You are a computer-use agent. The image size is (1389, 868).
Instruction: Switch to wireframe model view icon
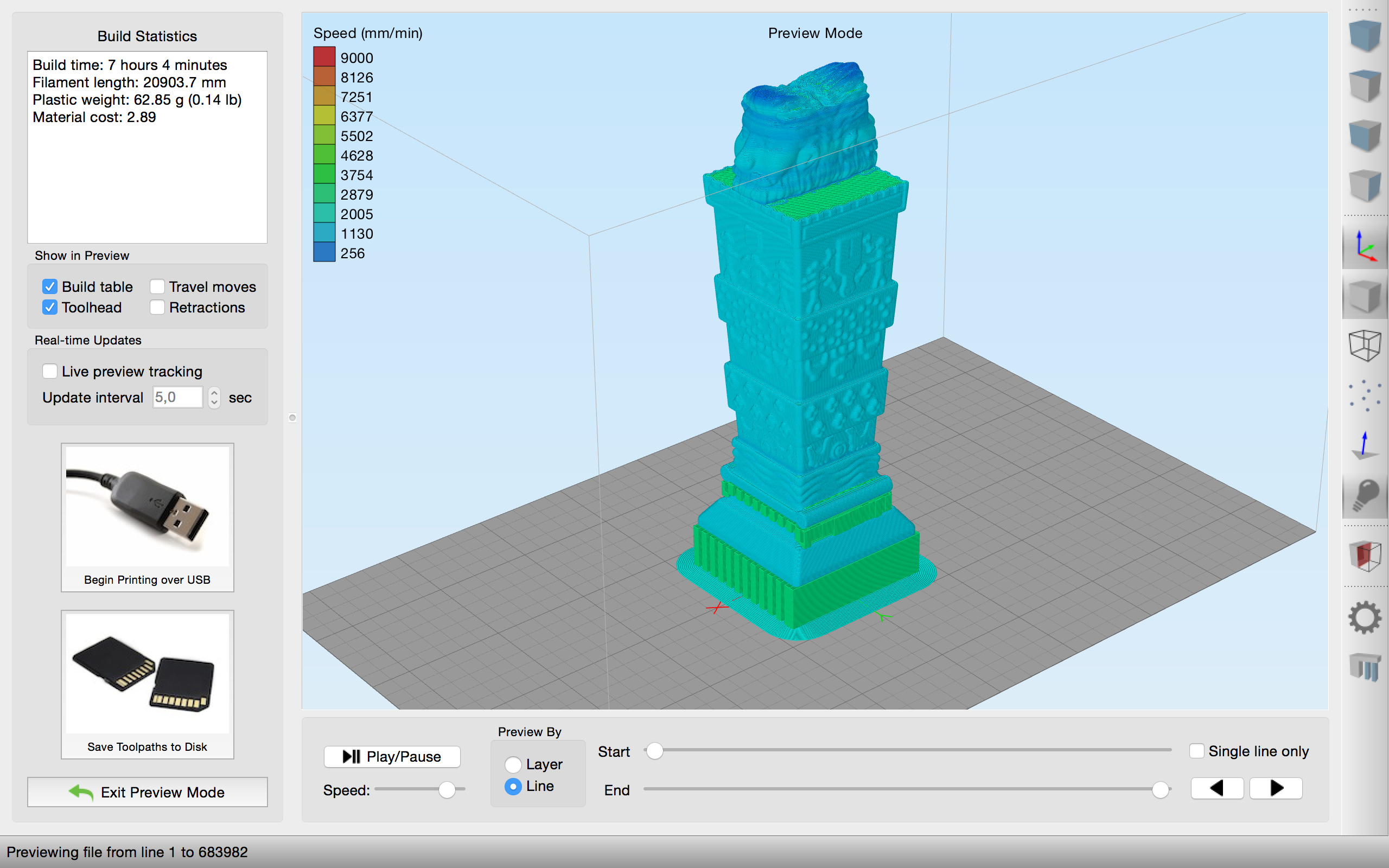(x=1365, y=345)
